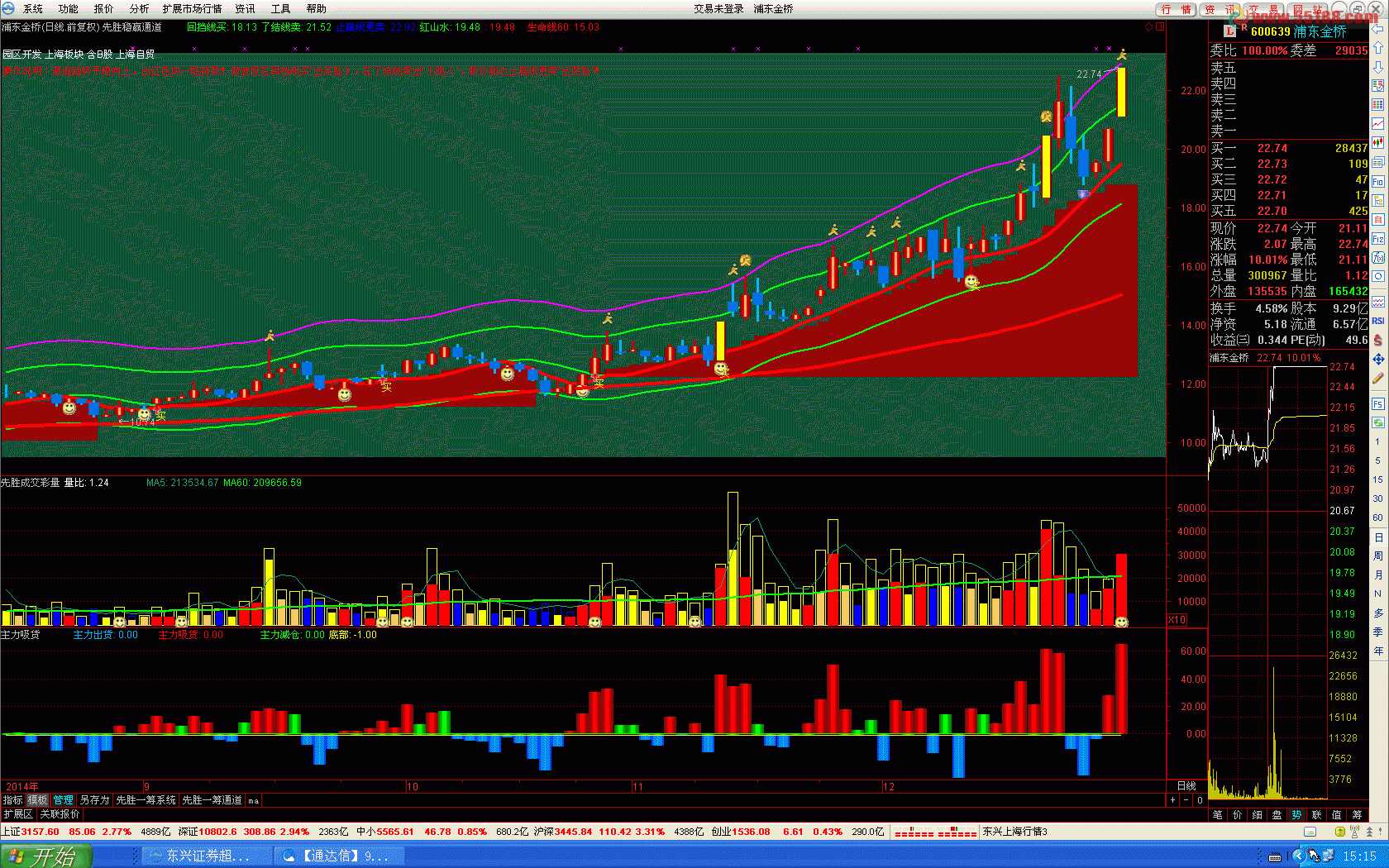Select the 60-minute period in sidebar

1378,517
